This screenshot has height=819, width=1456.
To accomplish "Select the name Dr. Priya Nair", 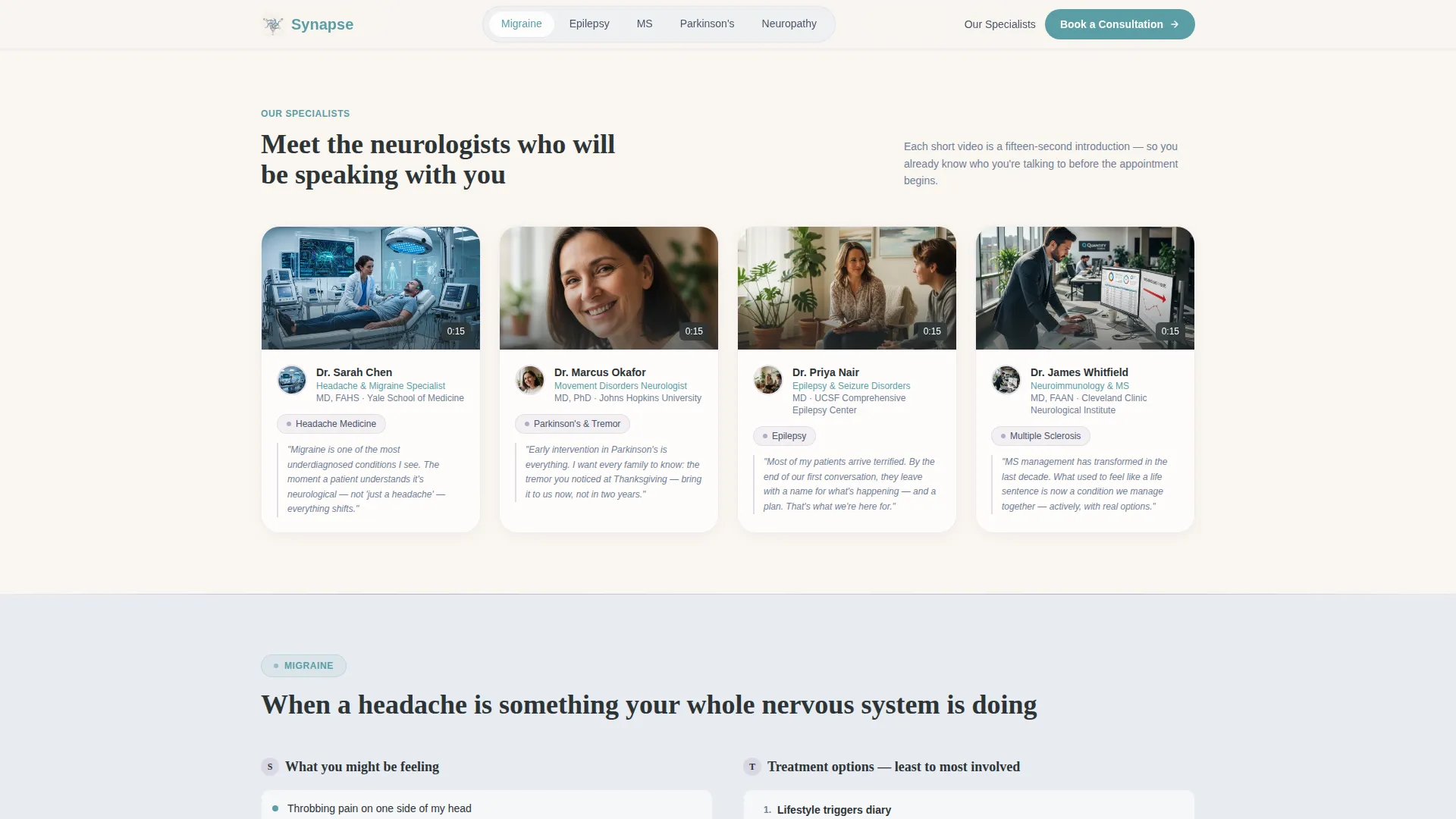I will pos(826,372).
